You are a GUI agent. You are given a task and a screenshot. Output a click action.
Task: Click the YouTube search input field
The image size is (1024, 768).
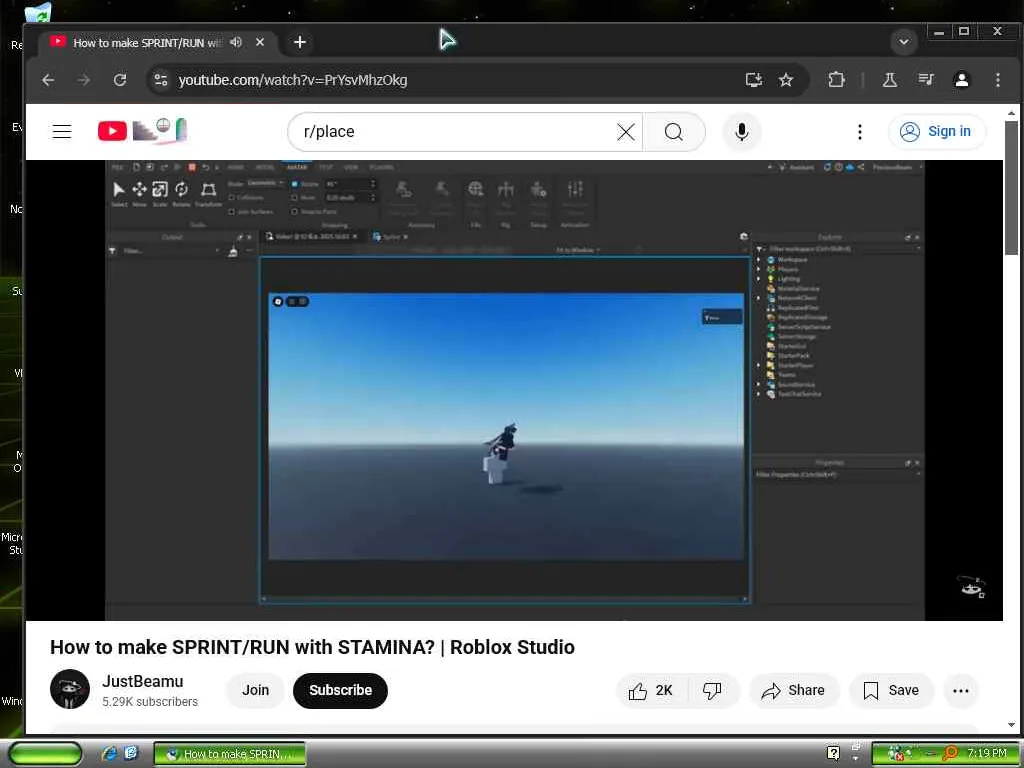[x=450, y=132]
